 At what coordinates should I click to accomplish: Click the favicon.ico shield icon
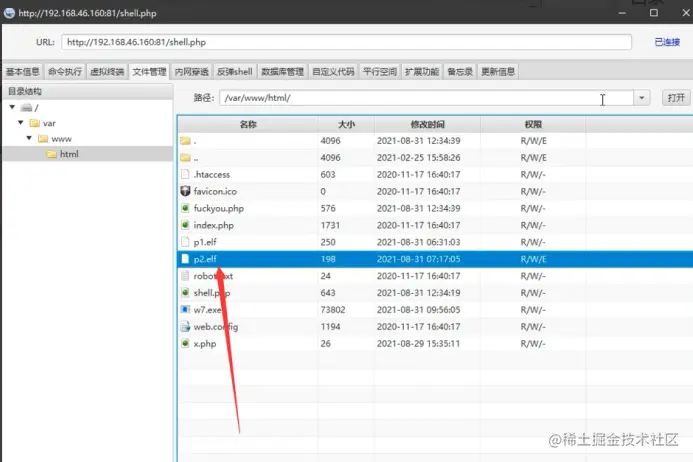click(185, 191)
